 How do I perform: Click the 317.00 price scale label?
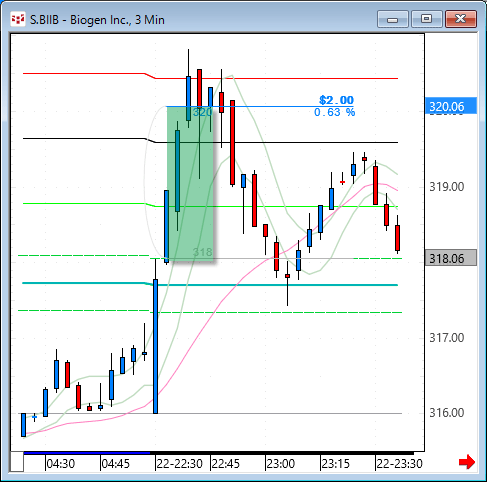pyautogui.click(x=447, y=338)
